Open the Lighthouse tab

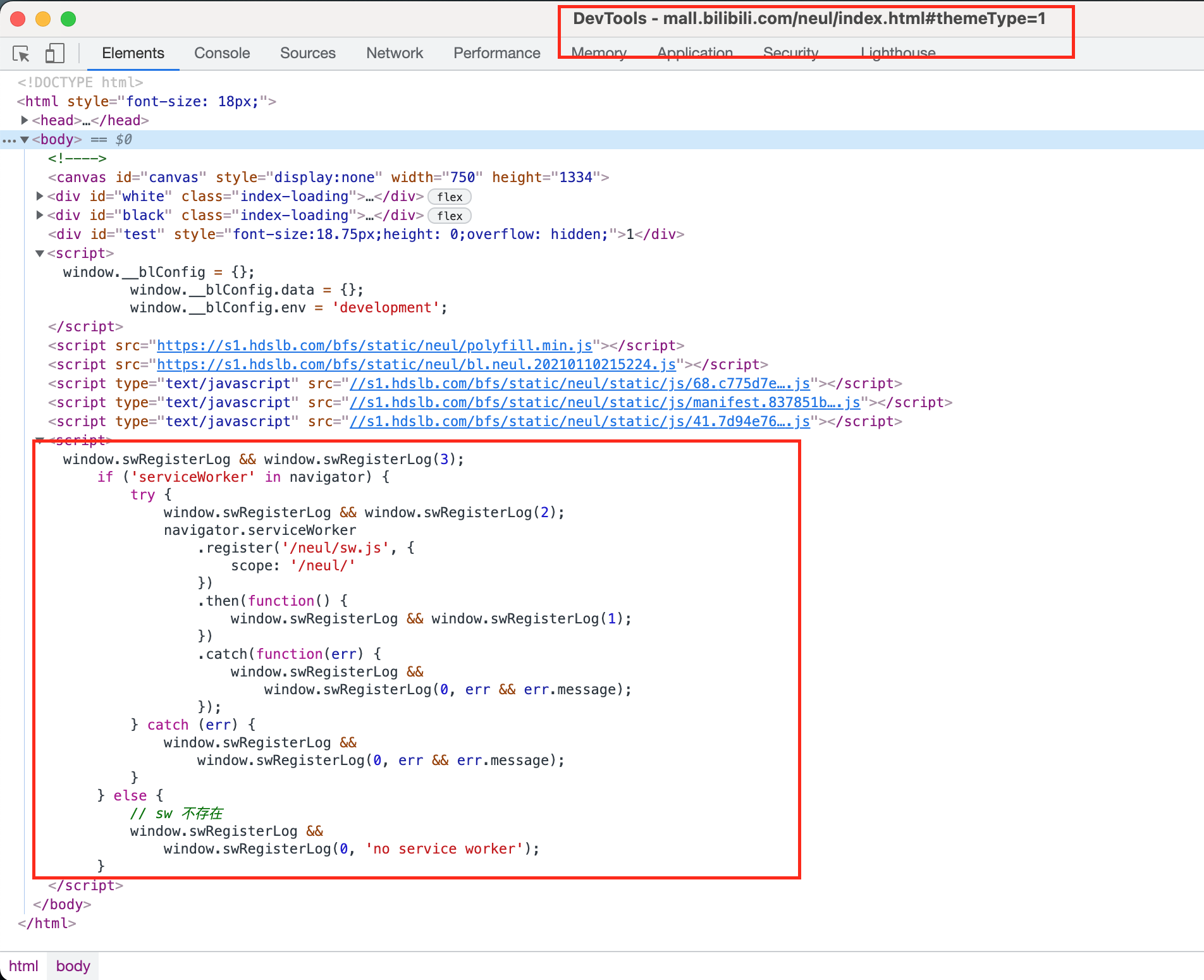pos(898,53)
